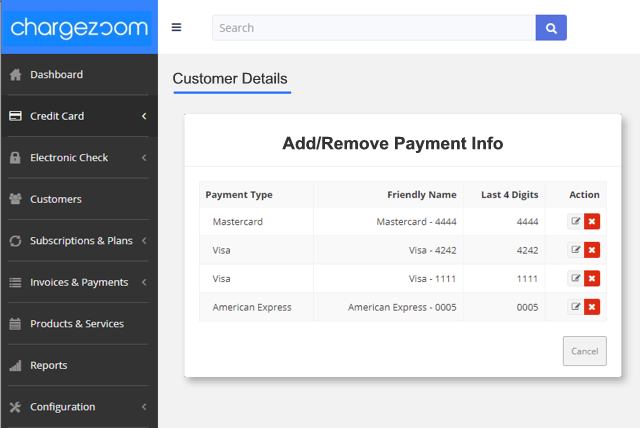This screenshot has width=640, height=428.
Task: Click the Subscriptions & Plans refresh icon
Action: [x=16, y=241]
